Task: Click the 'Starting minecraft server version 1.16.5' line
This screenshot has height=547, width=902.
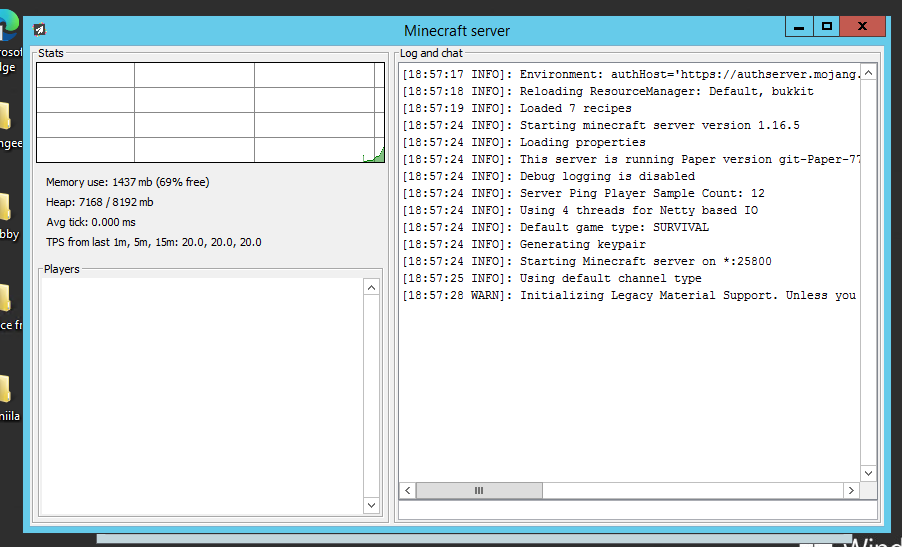Action: 601,125
